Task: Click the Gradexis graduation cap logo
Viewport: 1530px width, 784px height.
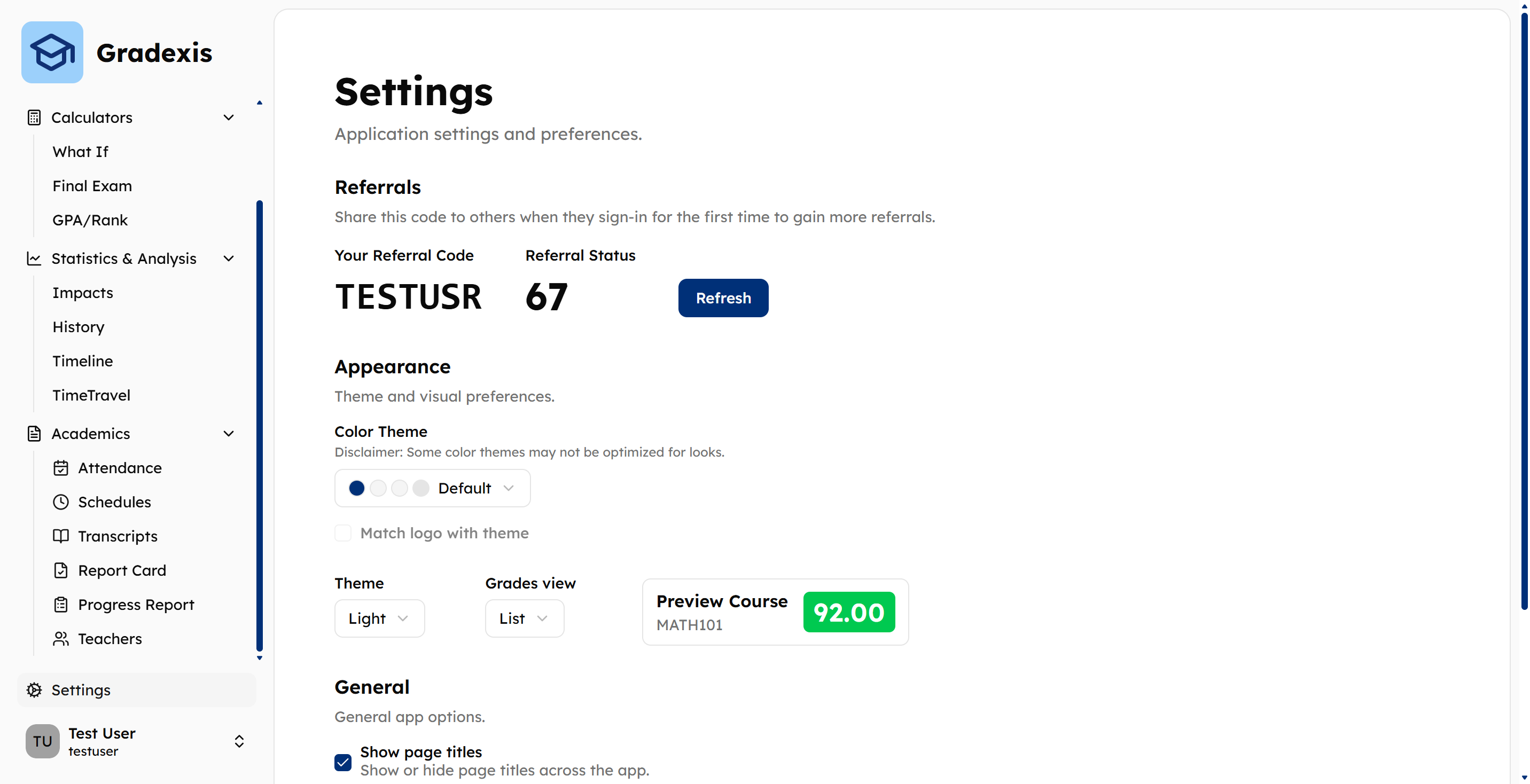Action: tap(52, 52)
